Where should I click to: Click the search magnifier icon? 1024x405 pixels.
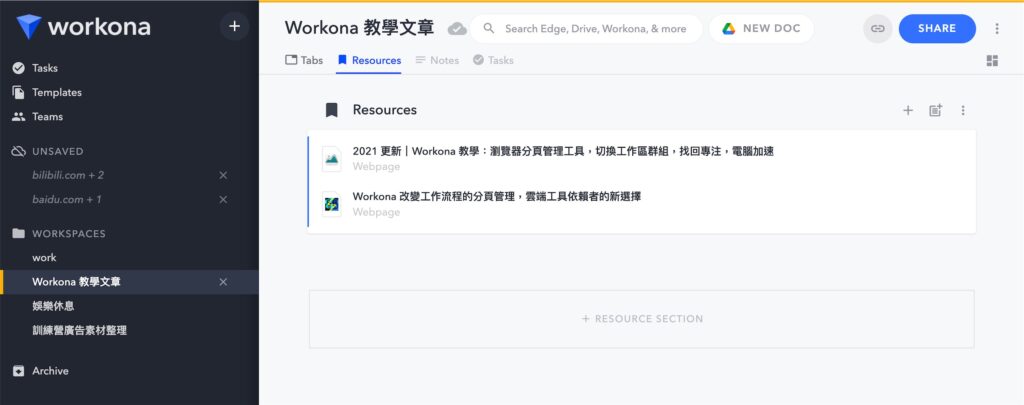point(488,28)
